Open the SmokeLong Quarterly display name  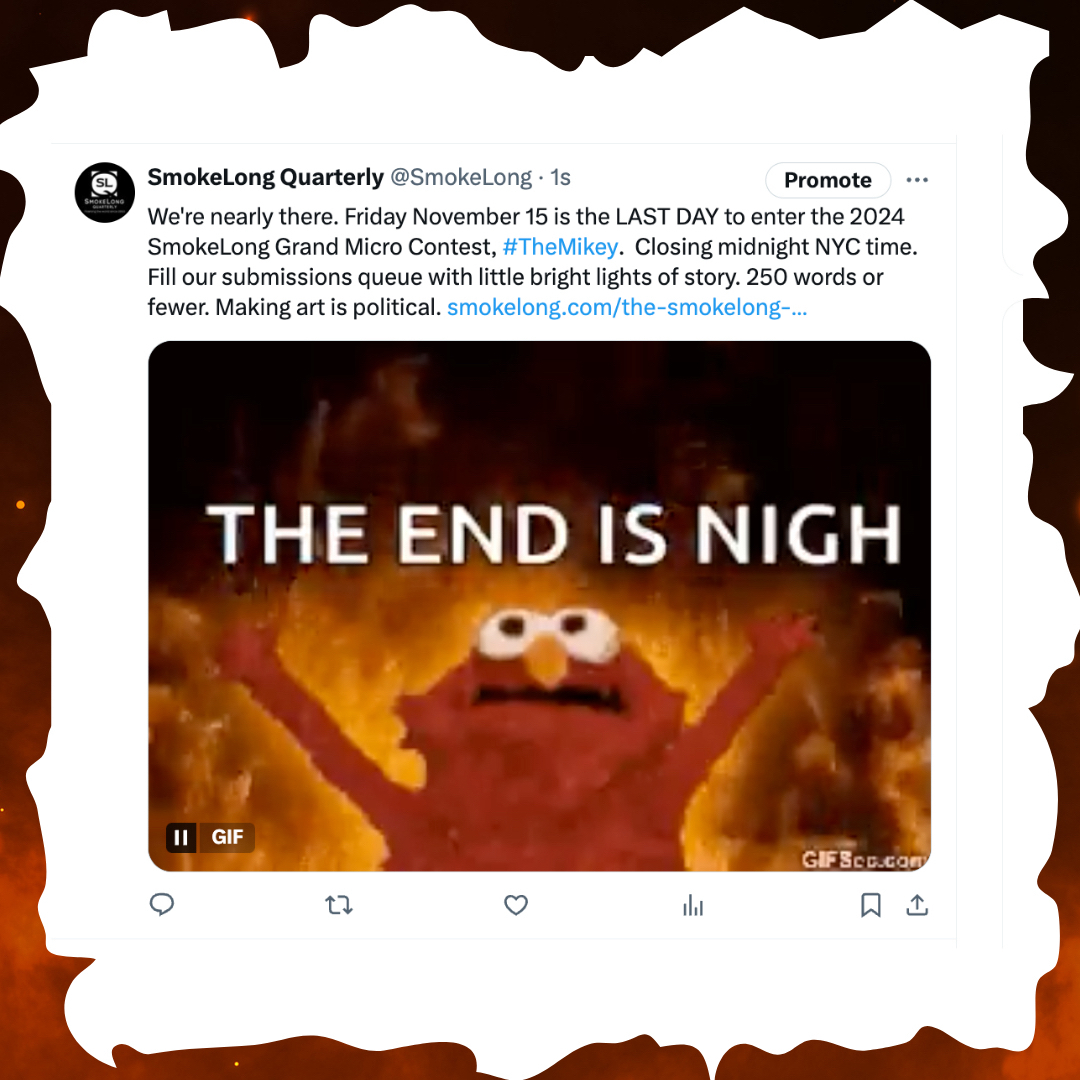(265, 177)
